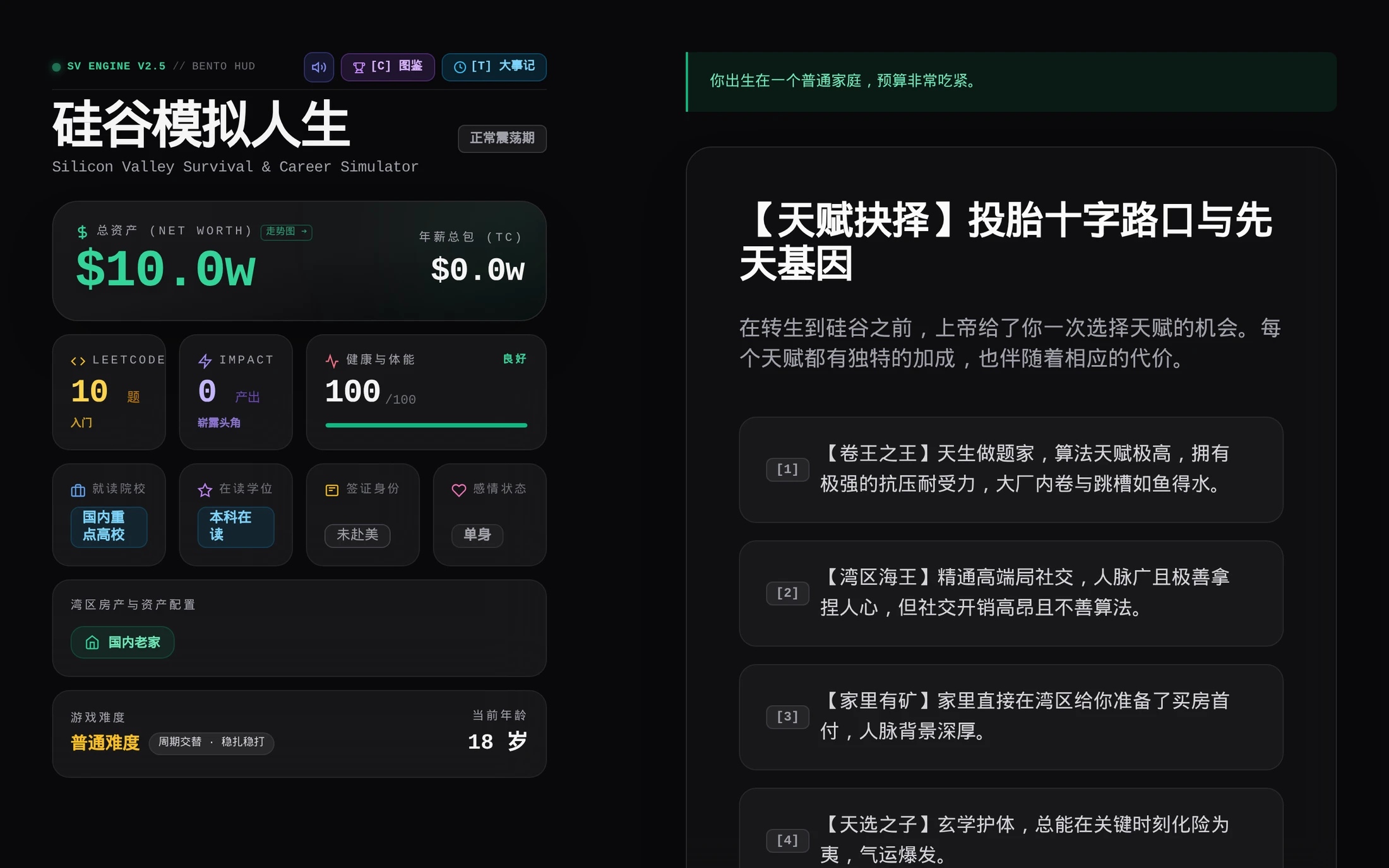Click the green dollar sign icon
The width and height of the screenshot is (1389, 868).
click(x=83, y=232)
